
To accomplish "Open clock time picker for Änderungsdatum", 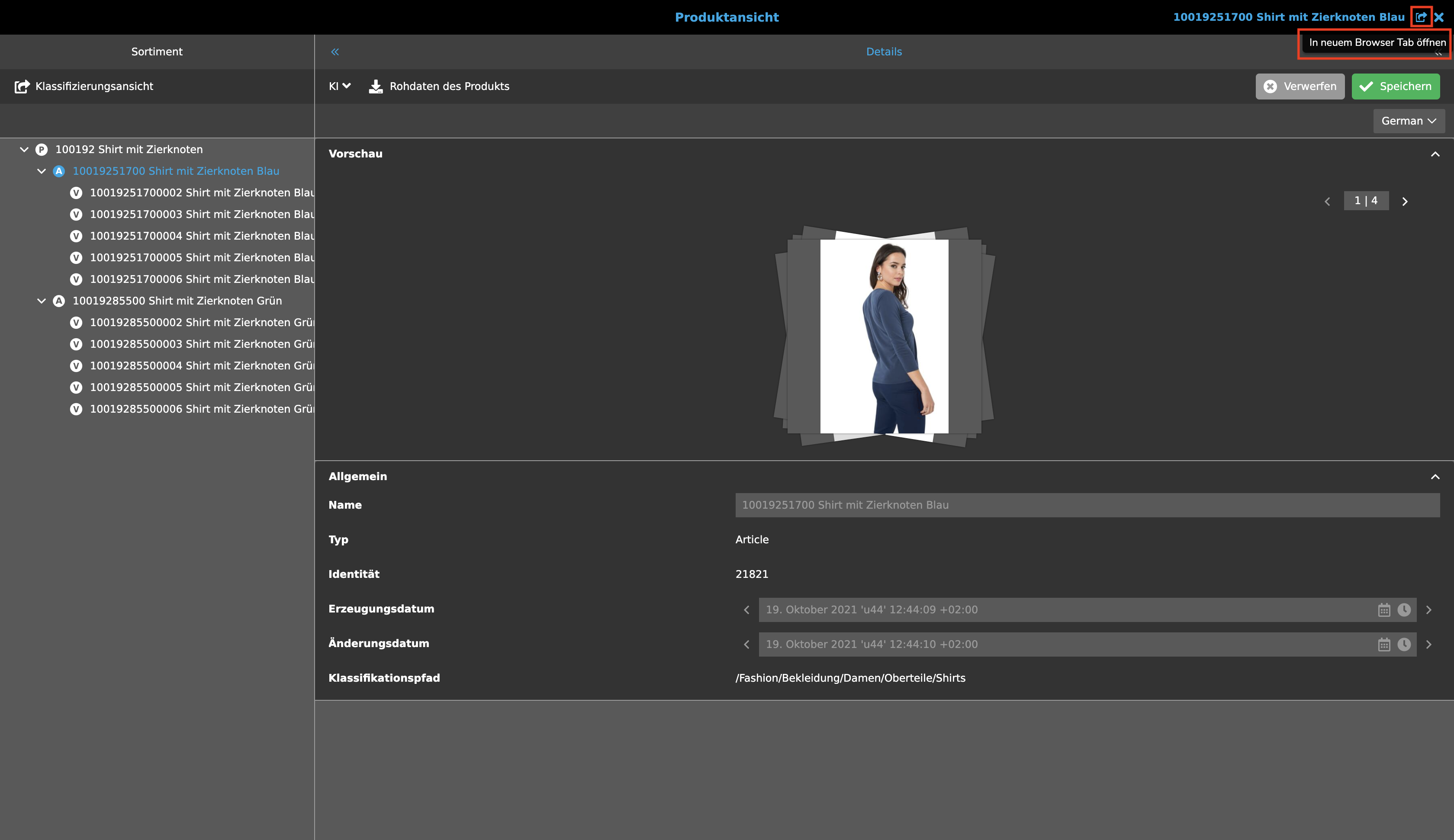I will [x=1404, y=644].
